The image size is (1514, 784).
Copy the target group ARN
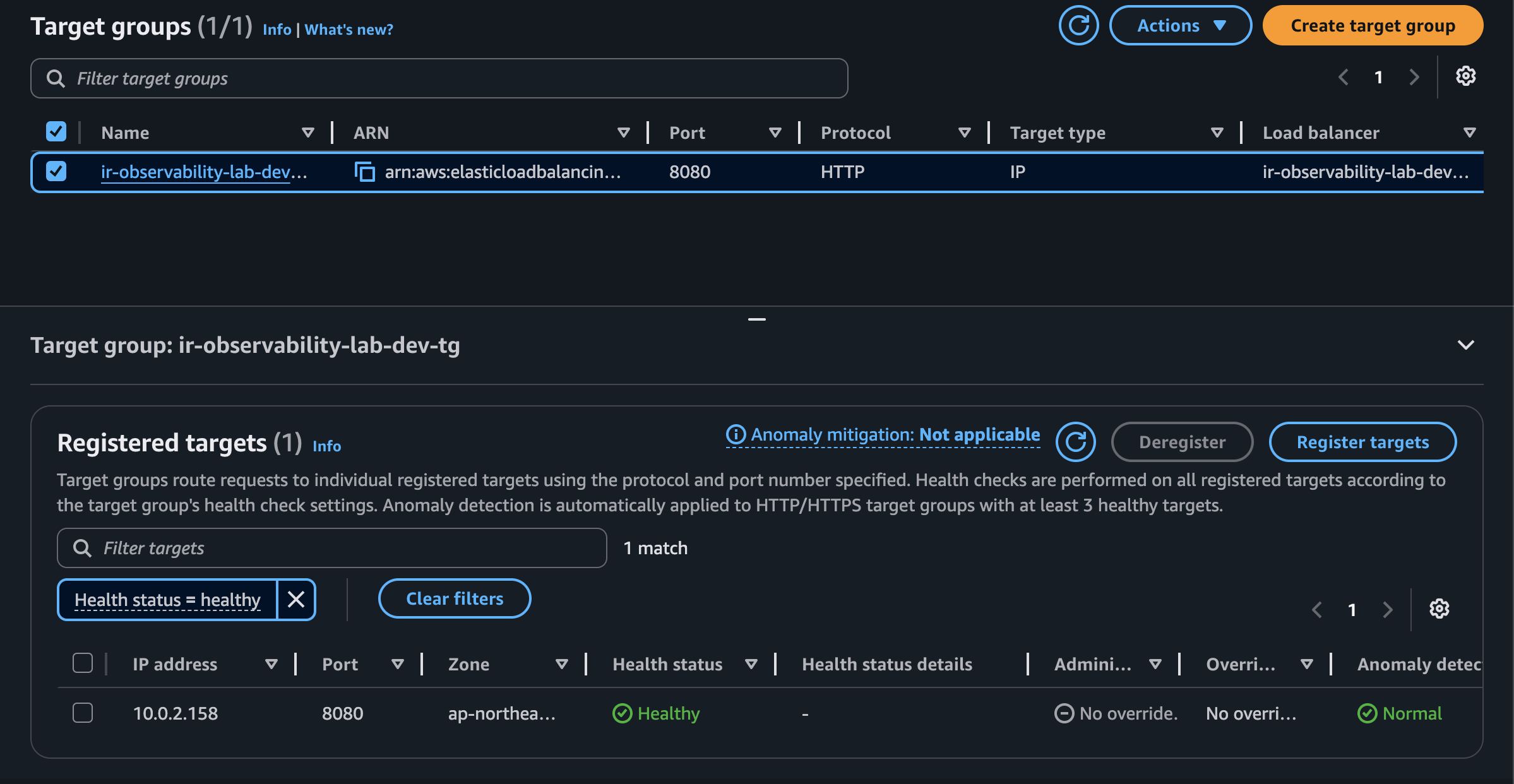click(365, 172)
